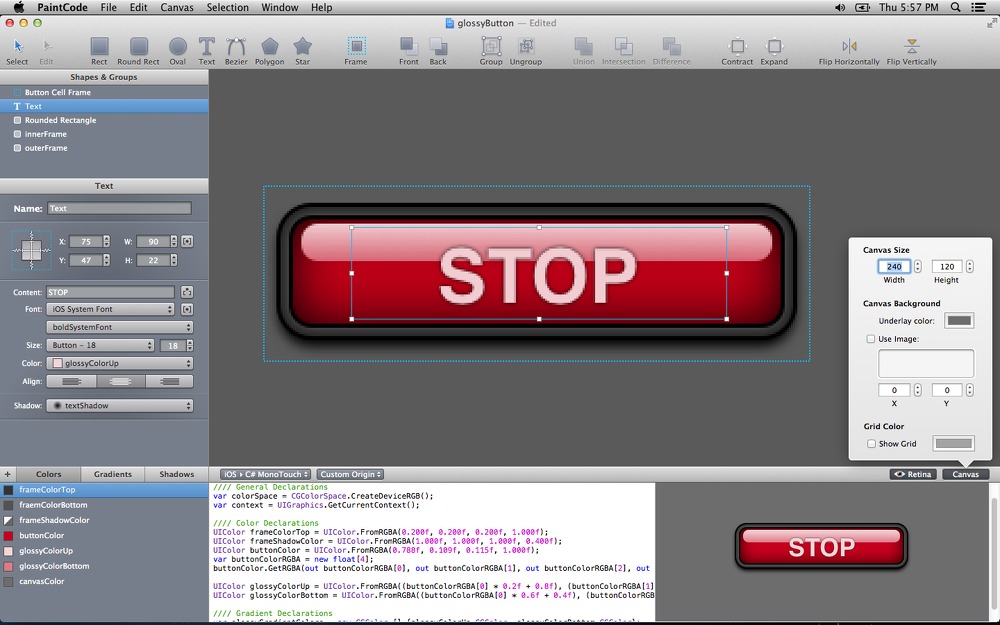
Task: Add a new color with plus button
Action: pos(8,474)
